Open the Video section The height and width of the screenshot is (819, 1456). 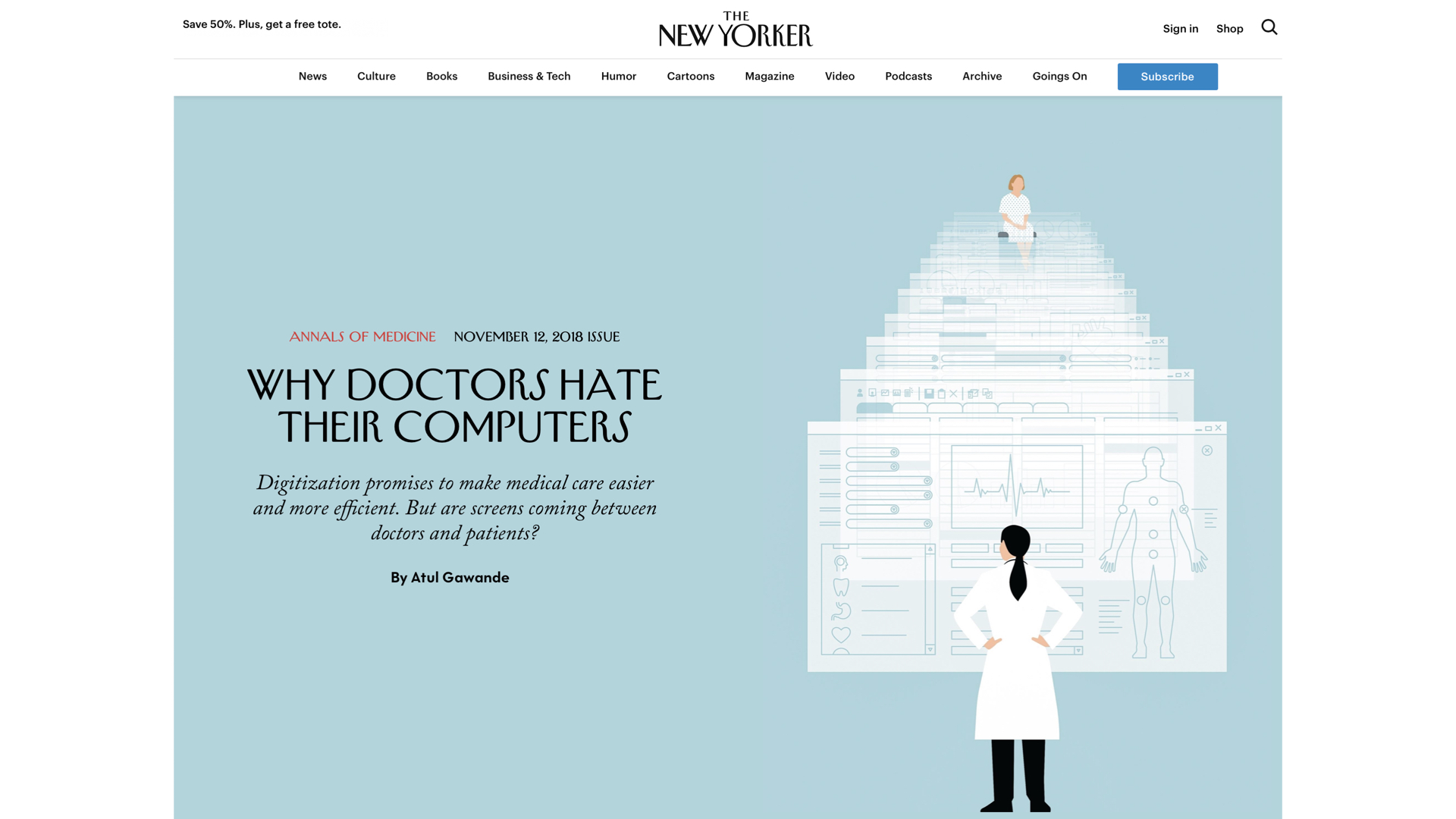point(839,76)
